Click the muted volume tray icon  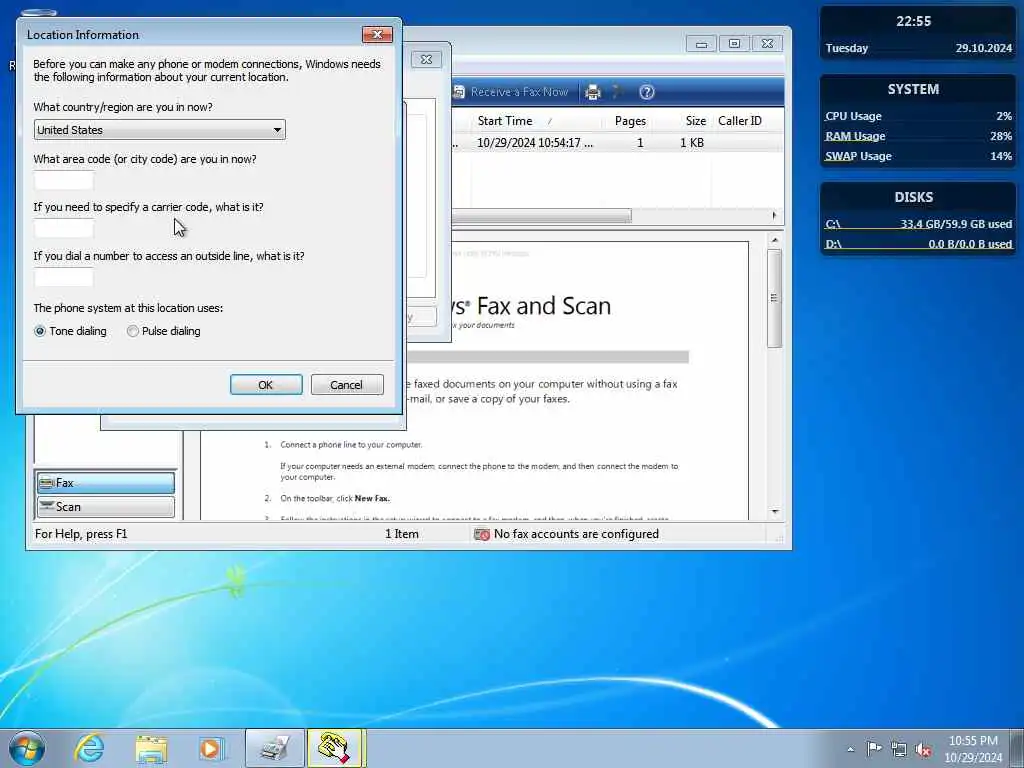[923, 749]
